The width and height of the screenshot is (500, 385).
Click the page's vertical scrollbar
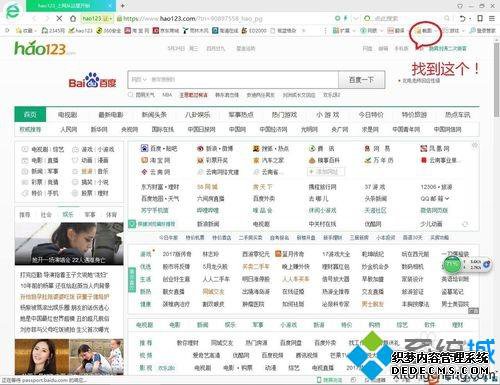pos(497,80)
